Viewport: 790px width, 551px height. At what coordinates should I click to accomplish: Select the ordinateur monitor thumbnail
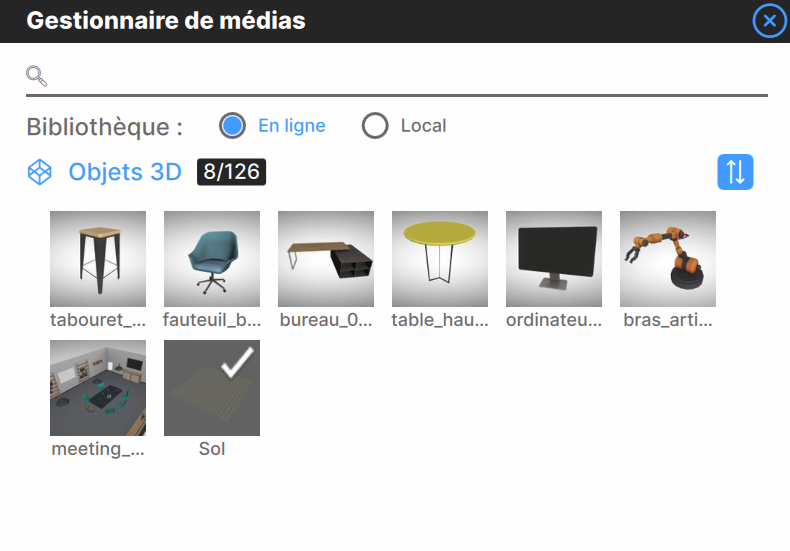pos(554,259)
